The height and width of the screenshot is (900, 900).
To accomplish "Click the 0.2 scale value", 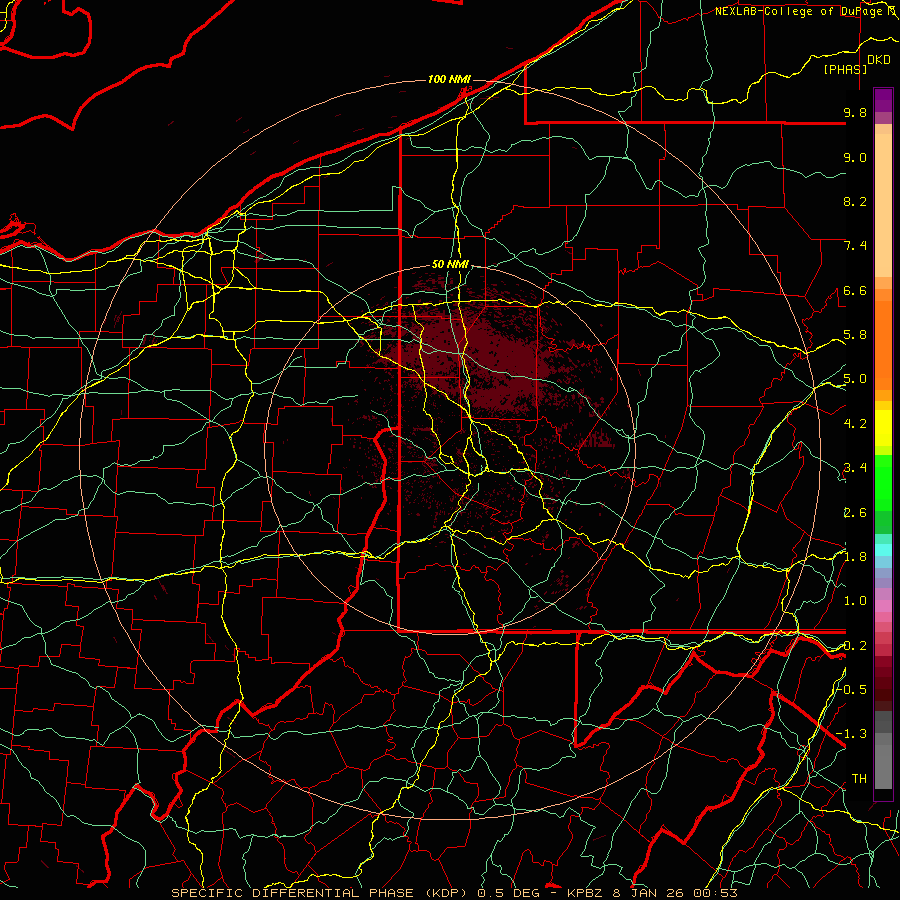I will pos(855,646).
